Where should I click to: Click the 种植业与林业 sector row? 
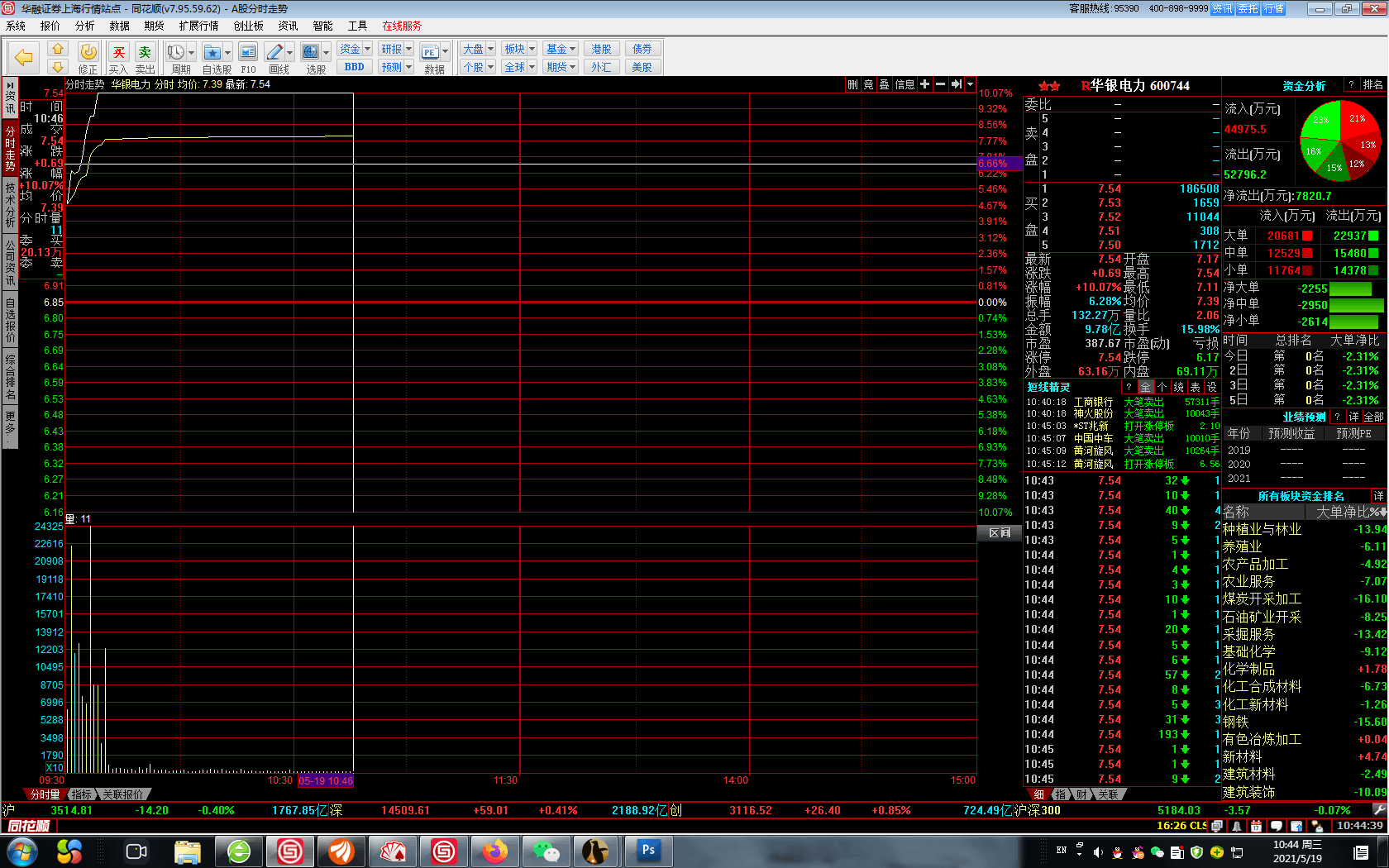click(1305, 529)
